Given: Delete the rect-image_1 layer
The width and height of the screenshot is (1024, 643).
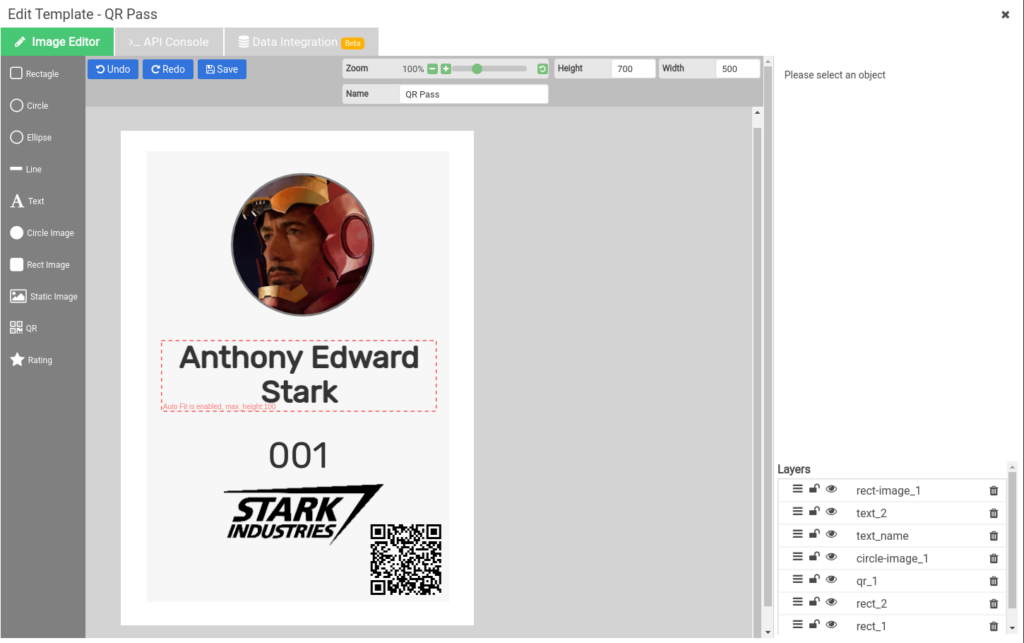Looking at the screenshot, I should click(x=993, y=491).
